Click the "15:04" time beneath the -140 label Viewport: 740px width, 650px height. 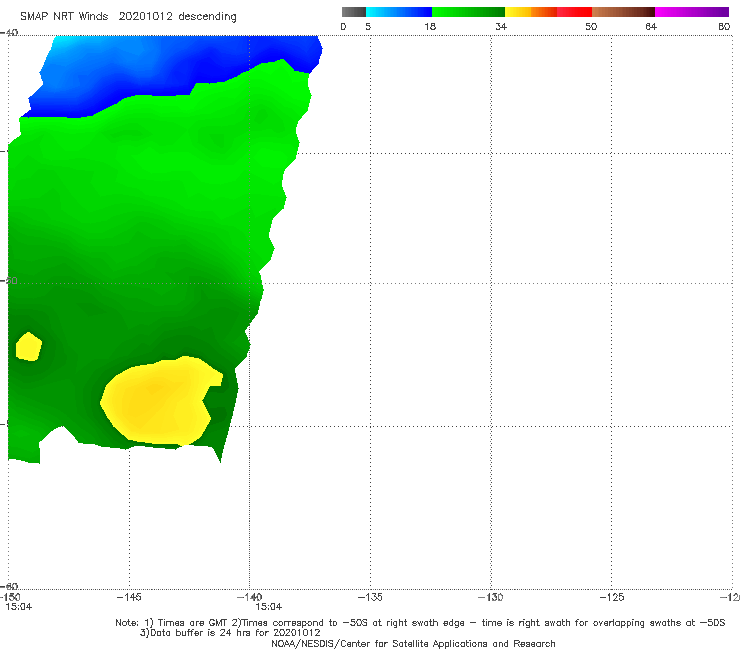269,607
